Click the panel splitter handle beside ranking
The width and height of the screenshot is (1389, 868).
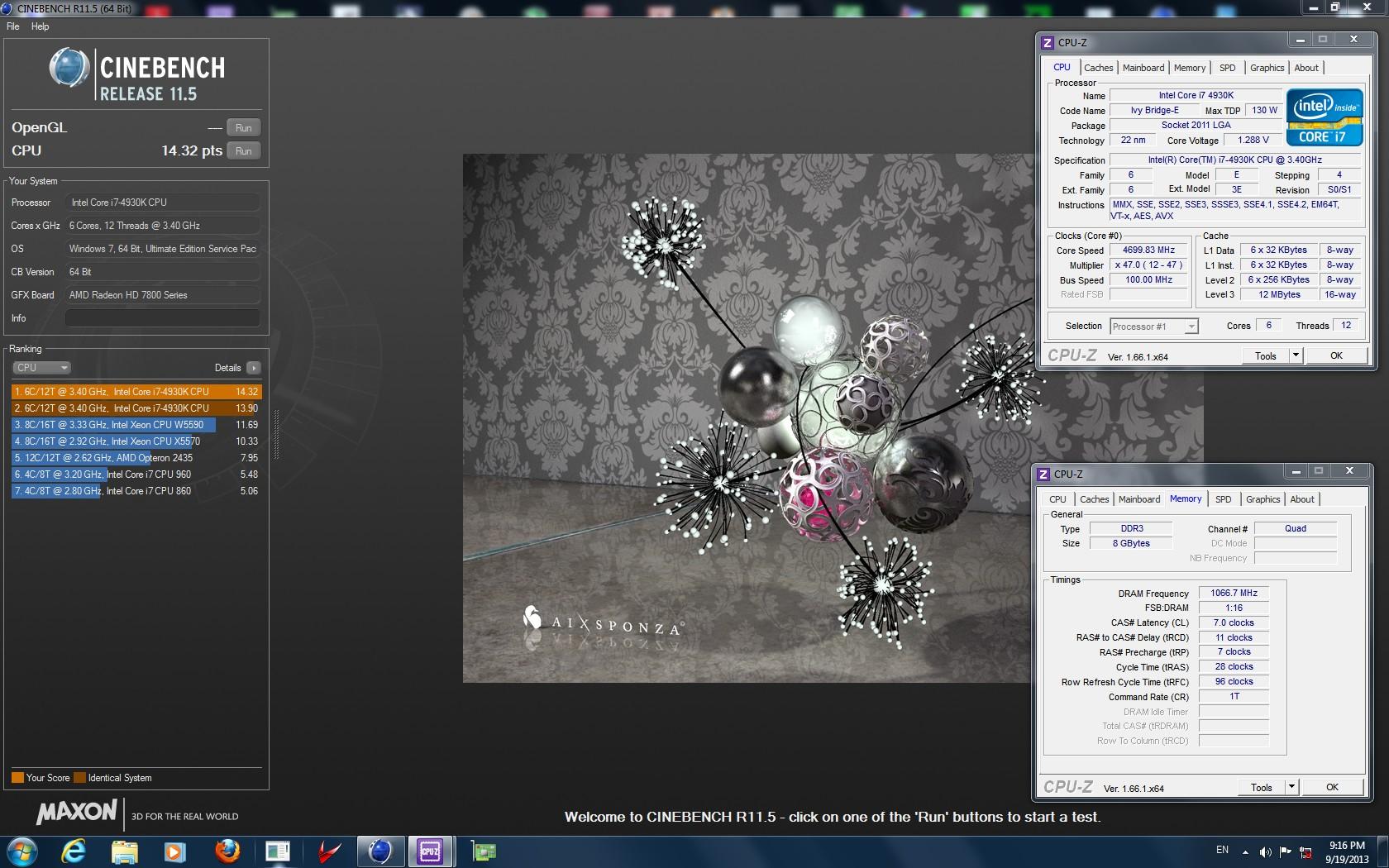[x=276, y=434]
